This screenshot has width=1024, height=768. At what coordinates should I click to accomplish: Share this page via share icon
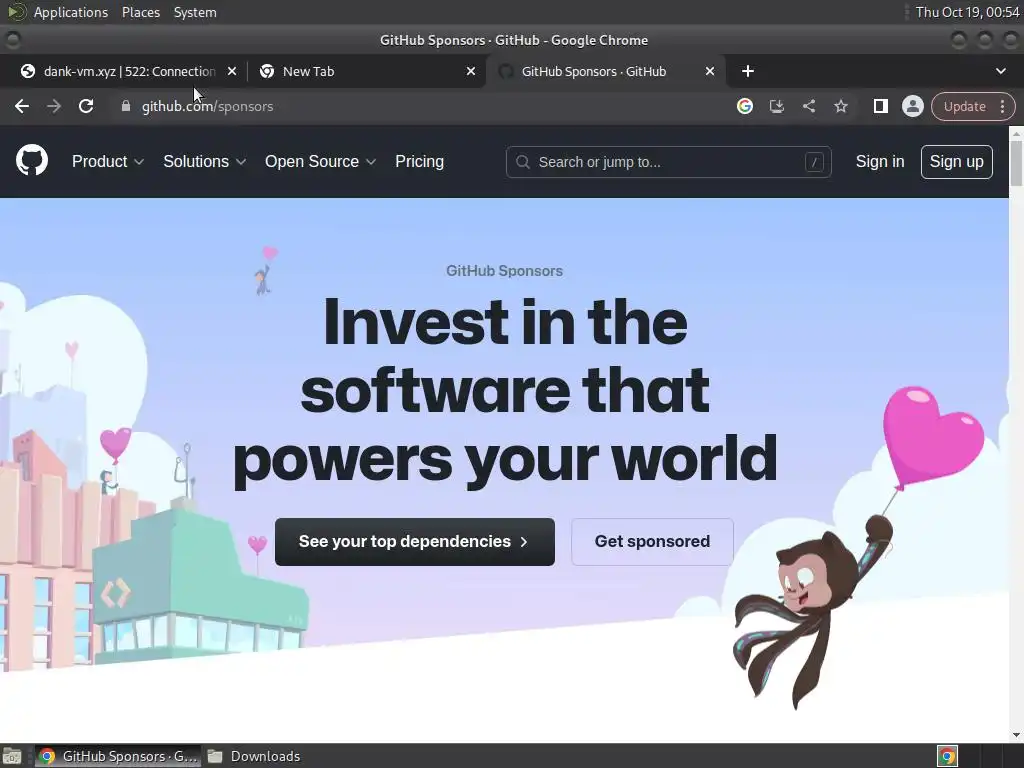[x=808, y=106]
